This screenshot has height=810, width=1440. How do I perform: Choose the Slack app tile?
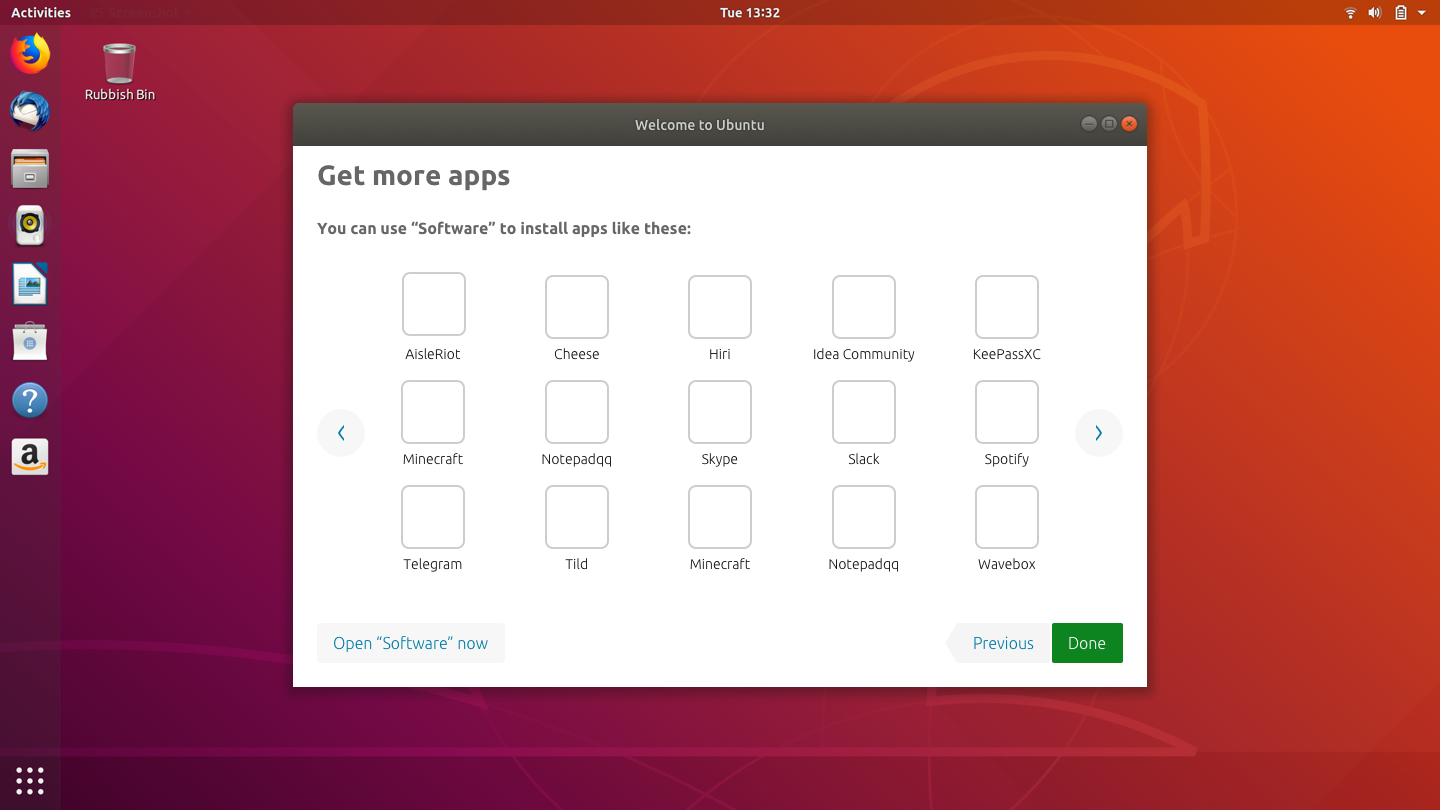coord(863,412)
